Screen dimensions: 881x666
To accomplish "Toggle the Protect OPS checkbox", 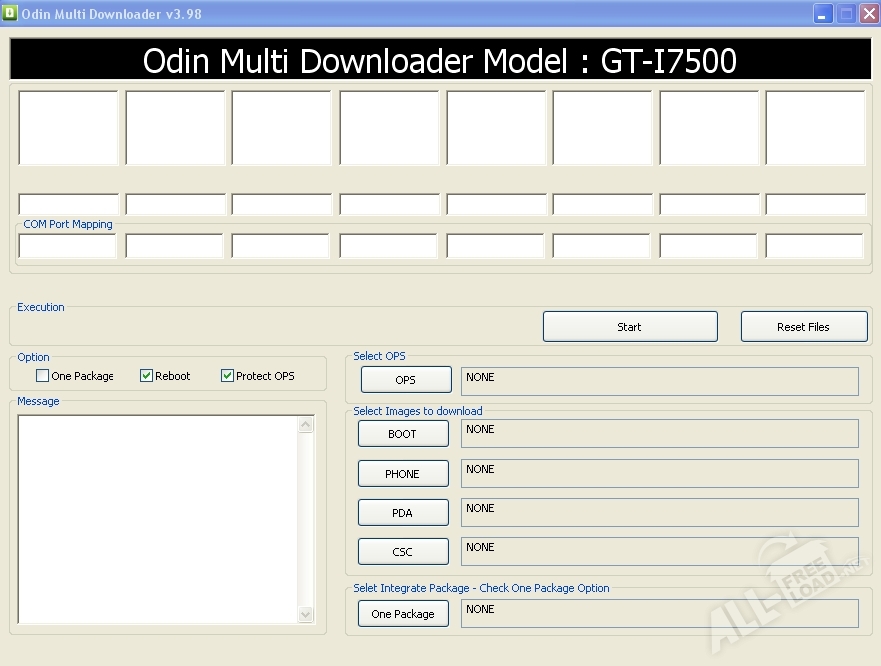I will 227,376.
